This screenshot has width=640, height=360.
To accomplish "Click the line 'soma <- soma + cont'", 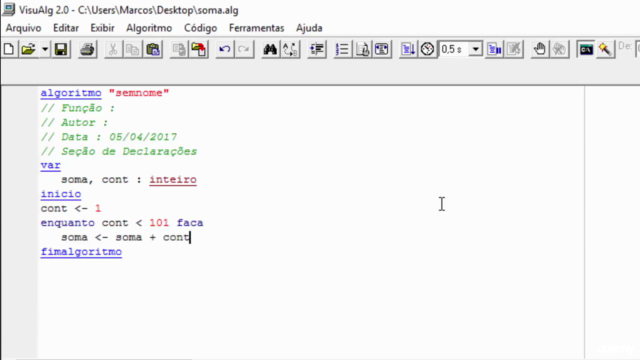I will coord(125,238).
